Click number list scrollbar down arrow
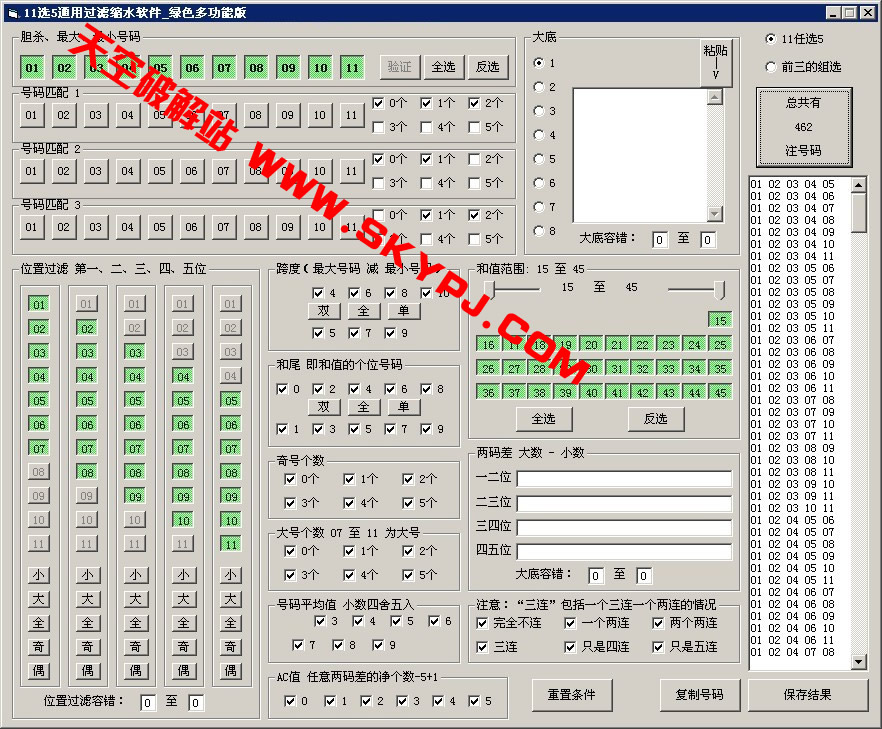882x729 pixels. (x=859, y=663)
